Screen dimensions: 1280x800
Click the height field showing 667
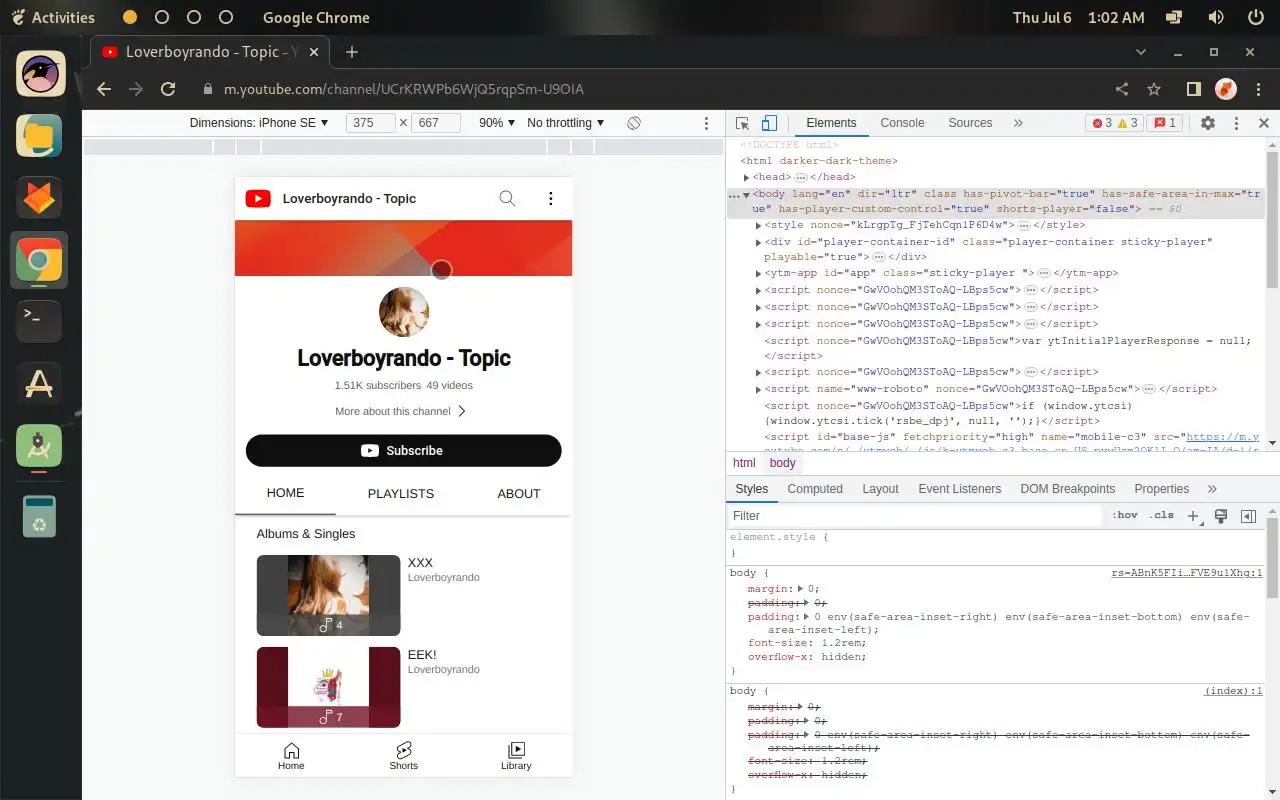pos(436,123)
